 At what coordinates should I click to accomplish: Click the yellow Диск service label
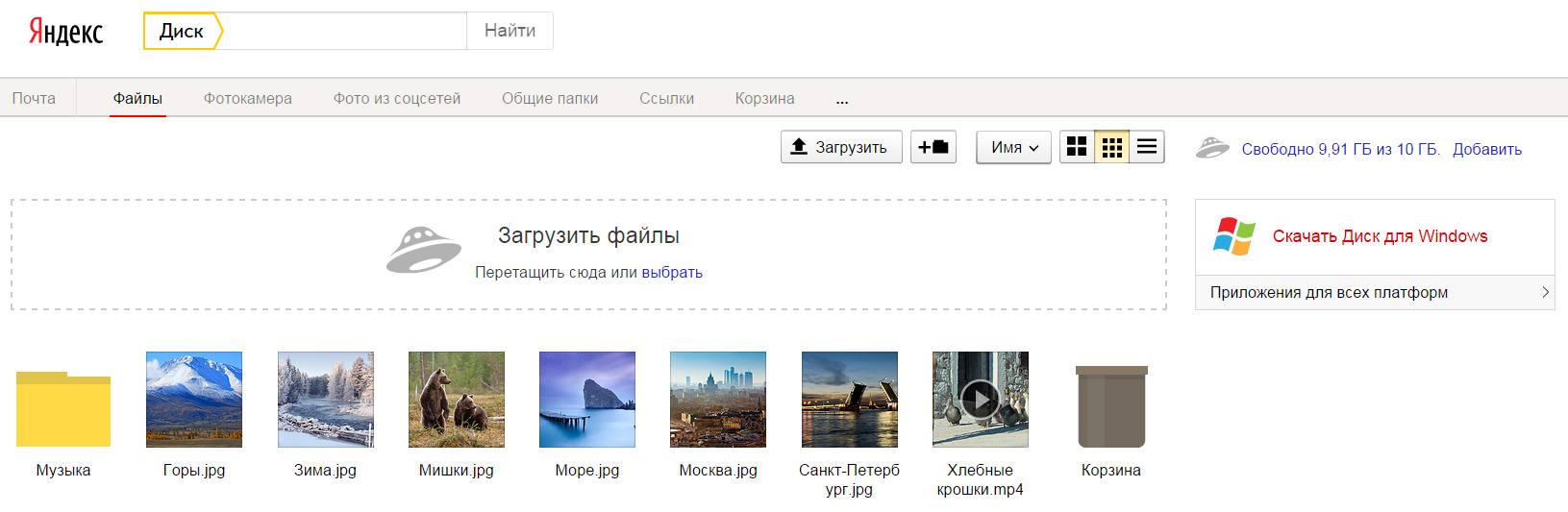tap(183, 31)
